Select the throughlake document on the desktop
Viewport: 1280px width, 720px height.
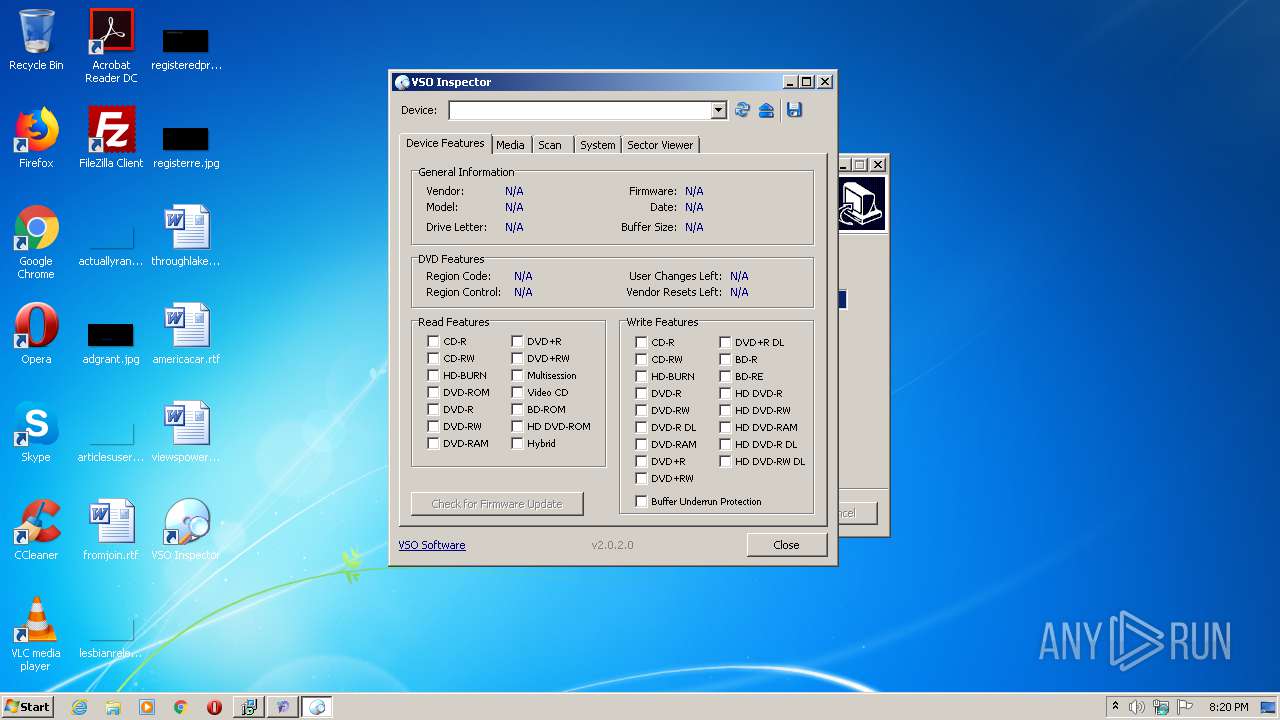pos(186,236)
